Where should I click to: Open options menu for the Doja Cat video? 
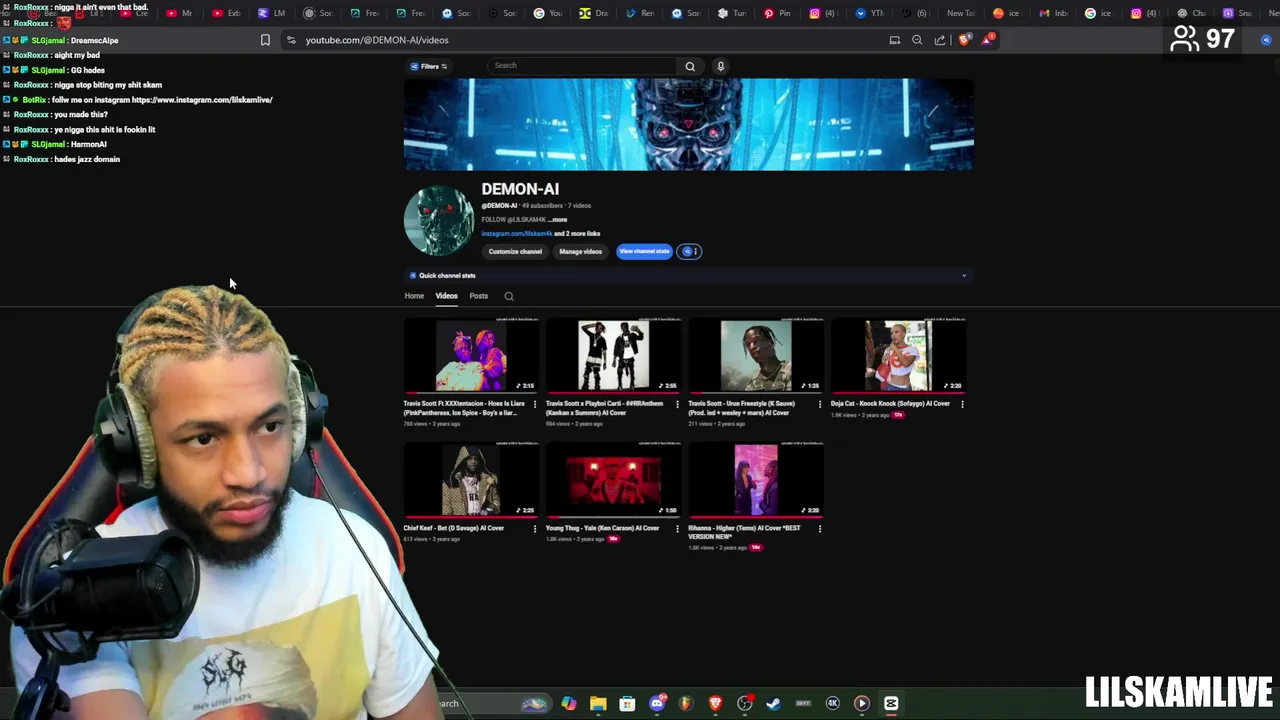962,404
